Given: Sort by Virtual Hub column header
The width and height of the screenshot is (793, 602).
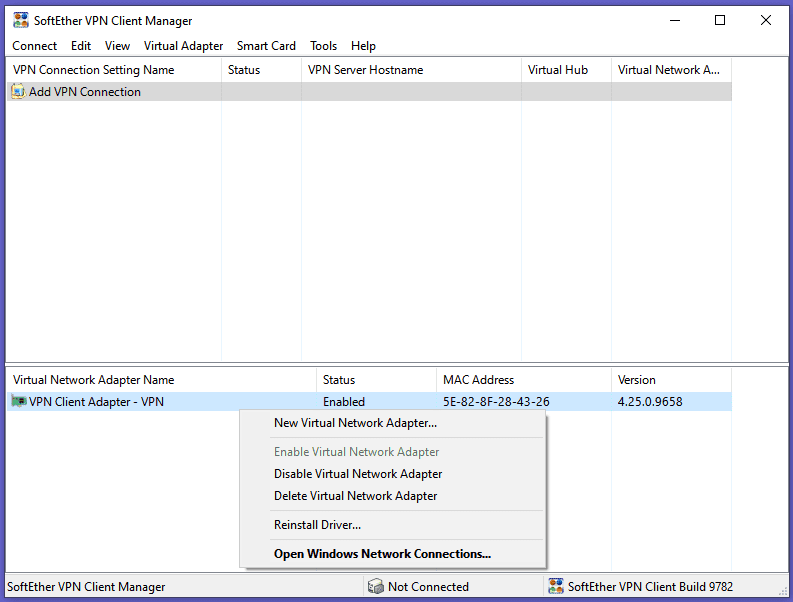Looking at the screenshot, I should pos(566,70).
